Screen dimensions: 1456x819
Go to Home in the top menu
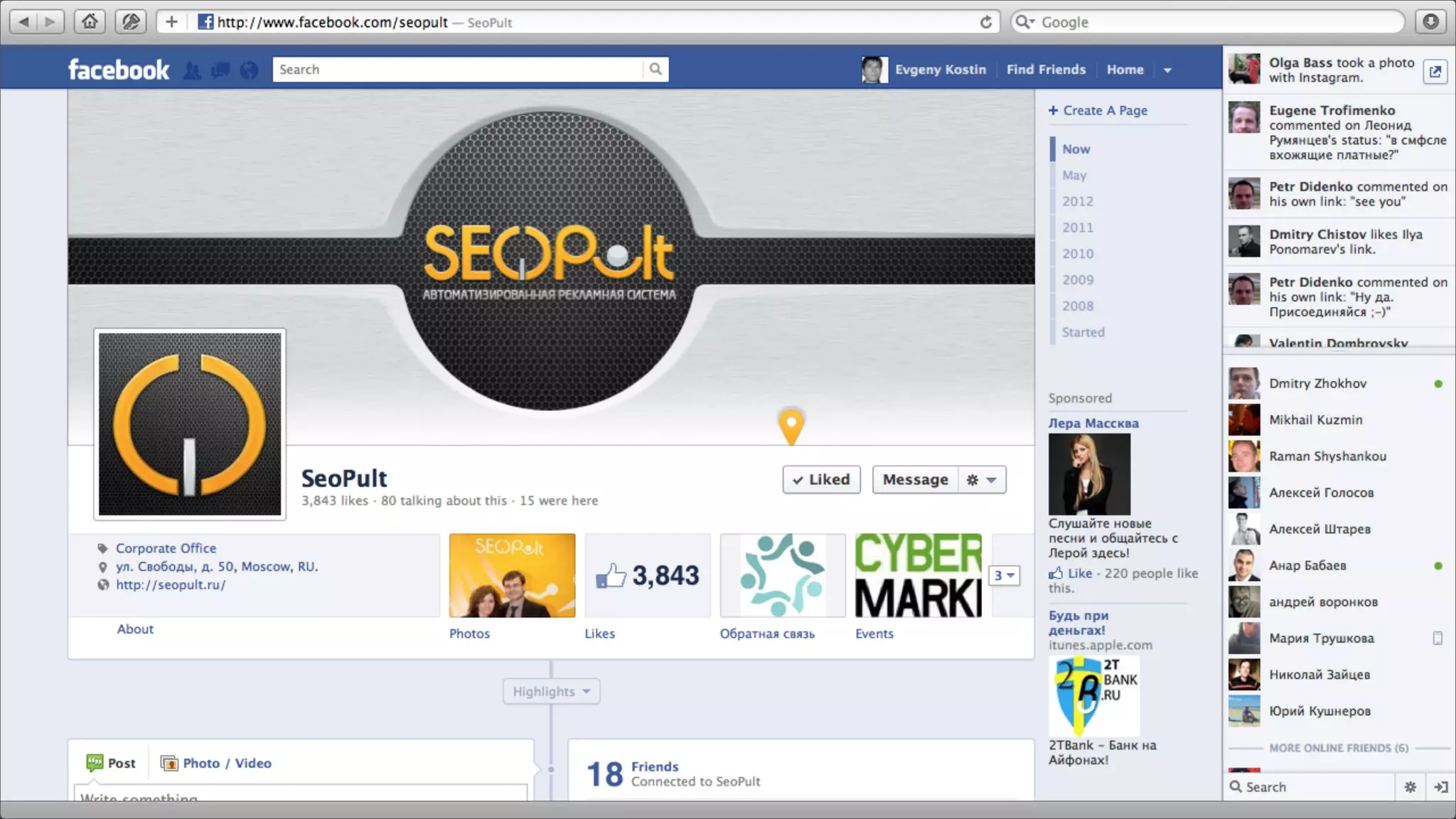tap(1125, 70)
